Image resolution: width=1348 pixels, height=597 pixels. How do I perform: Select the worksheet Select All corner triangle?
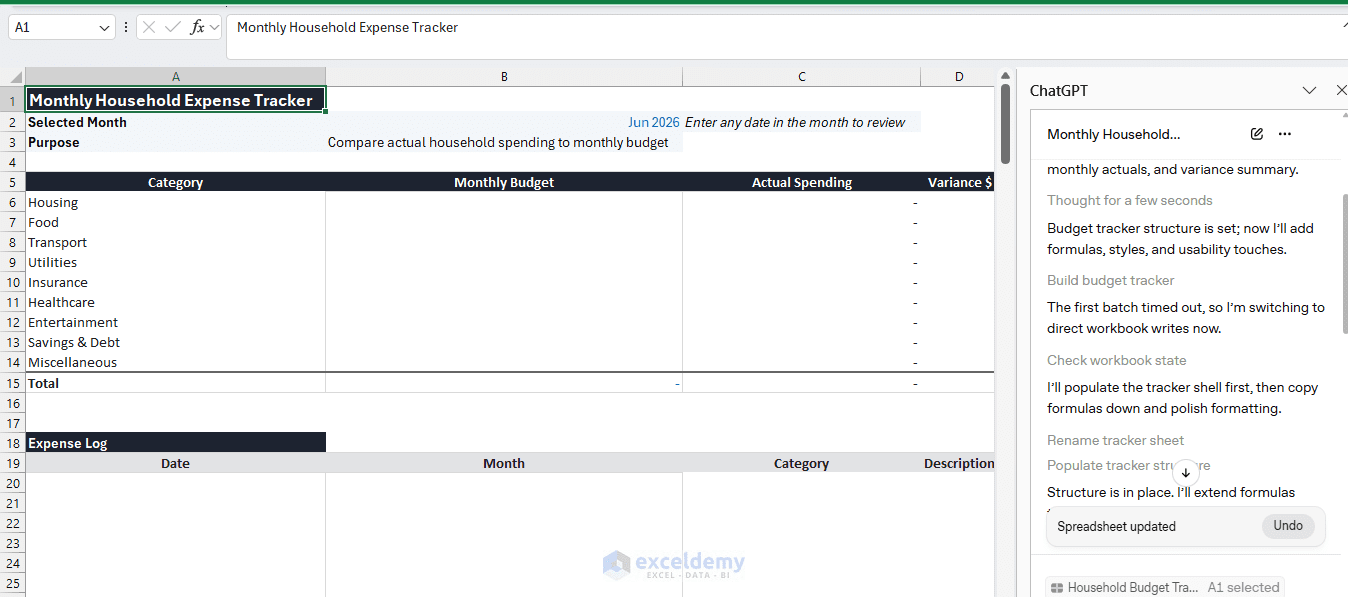(x=13, y=77)
